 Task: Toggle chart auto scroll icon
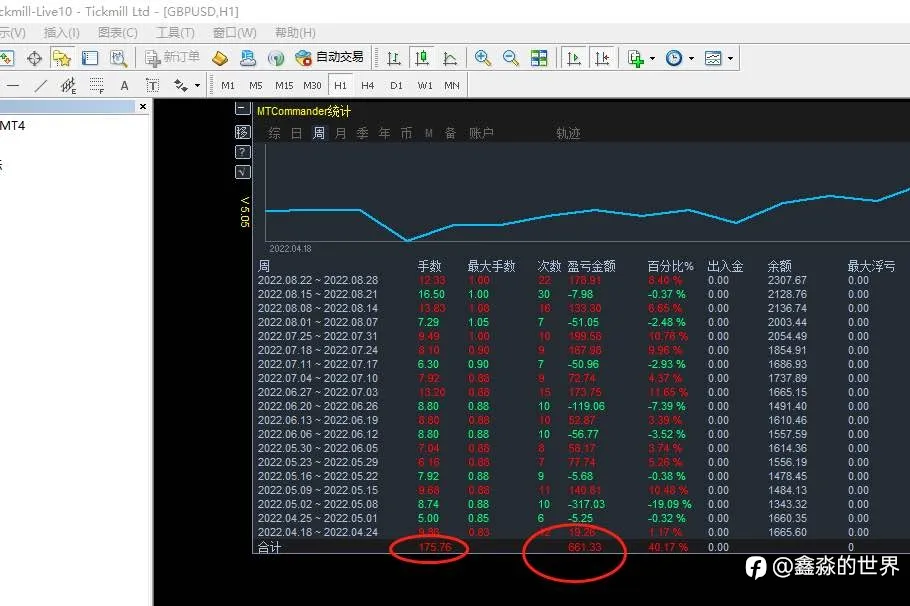[x=574, y=58]
